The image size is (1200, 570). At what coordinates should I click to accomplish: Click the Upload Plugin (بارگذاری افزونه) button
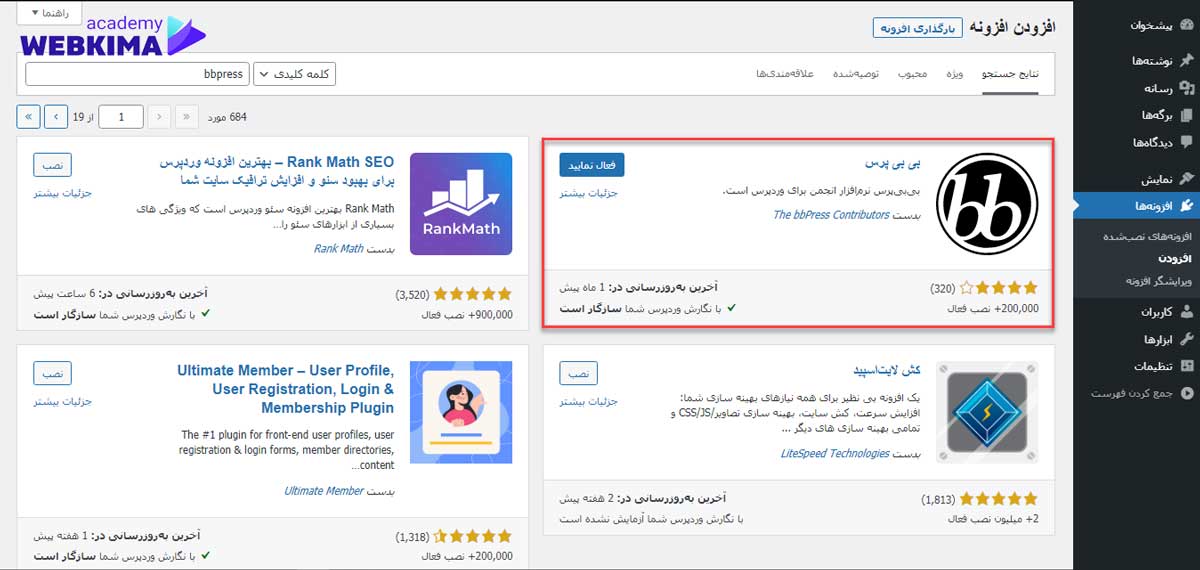[917, 27]
